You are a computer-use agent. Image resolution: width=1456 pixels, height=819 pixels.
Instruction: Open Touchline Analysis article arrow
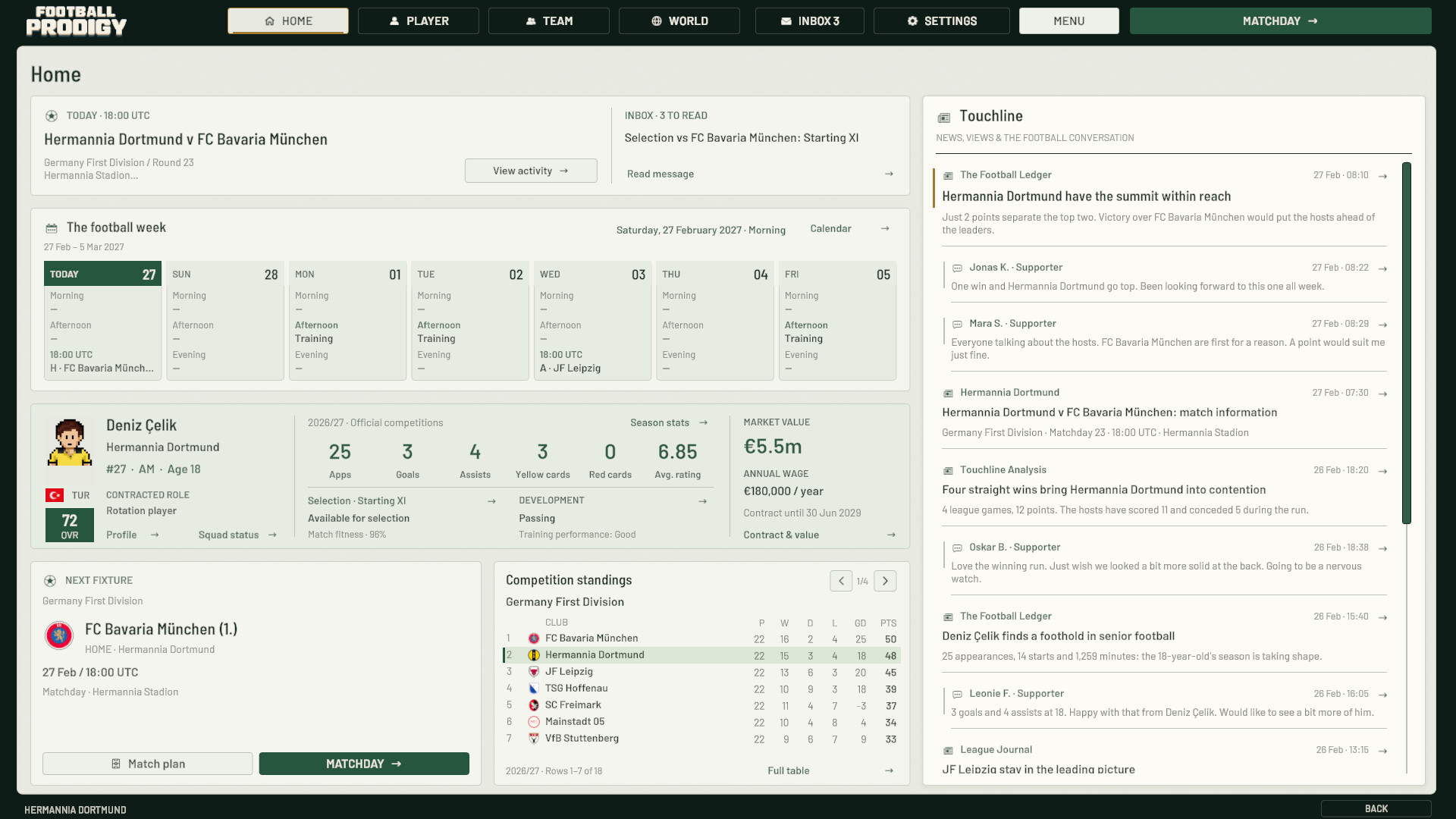pyautogui.click(x=1382, y=471)
